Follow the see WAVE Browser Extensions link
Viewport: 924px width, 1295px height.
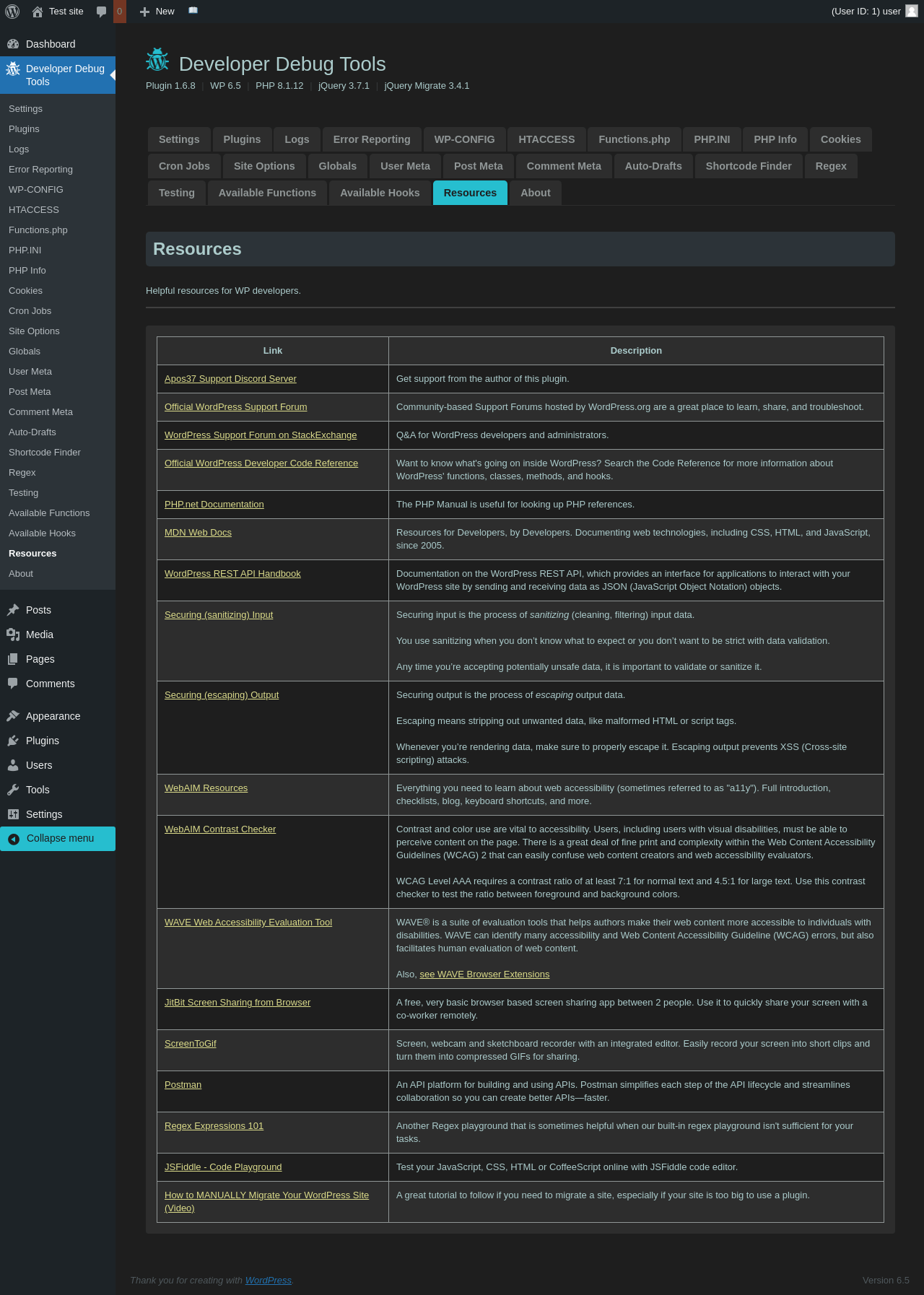pos(484,974)
